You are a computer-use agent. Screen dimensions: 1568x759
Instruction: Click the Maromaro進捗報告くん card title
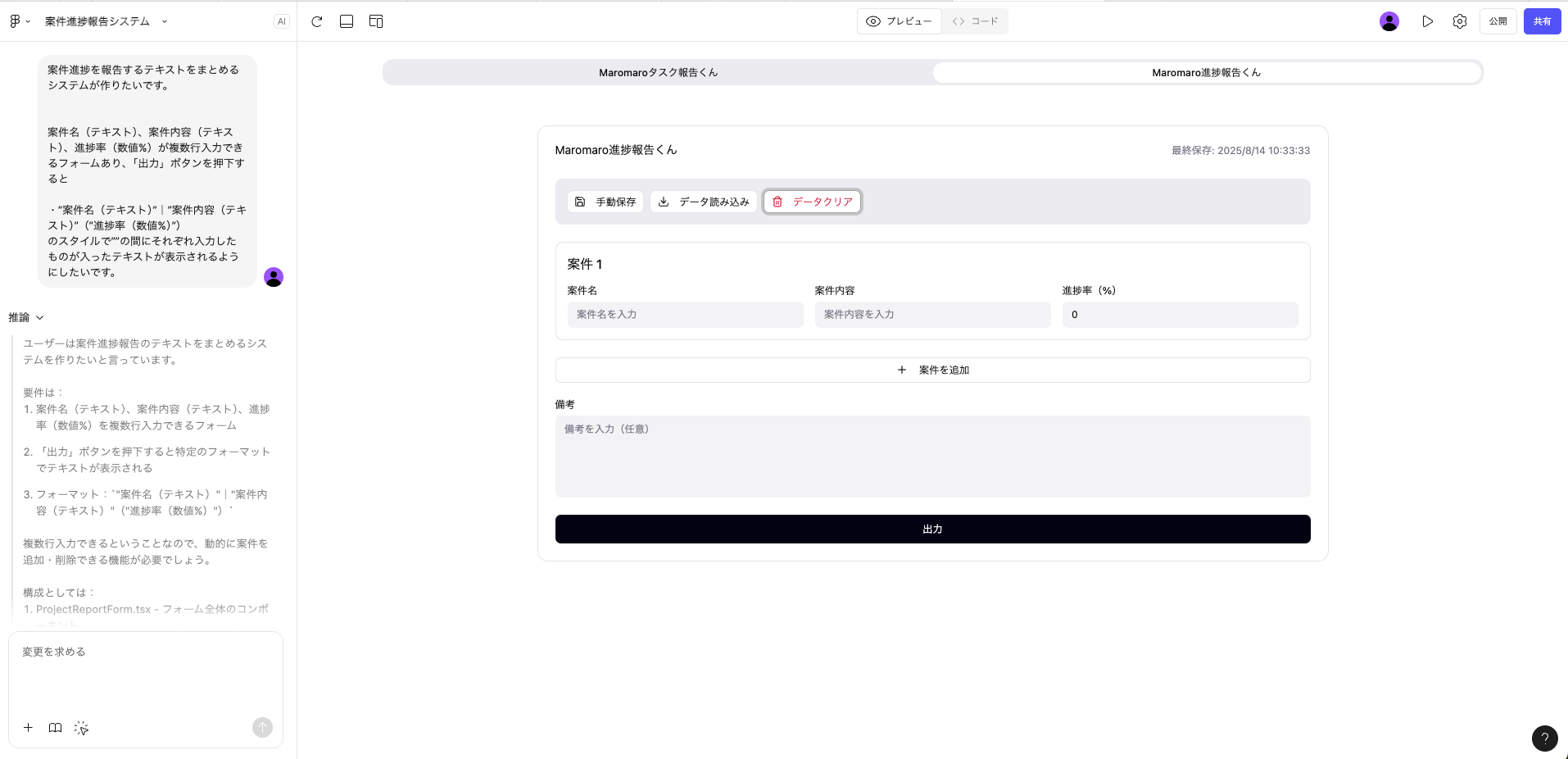click(616, 150)
